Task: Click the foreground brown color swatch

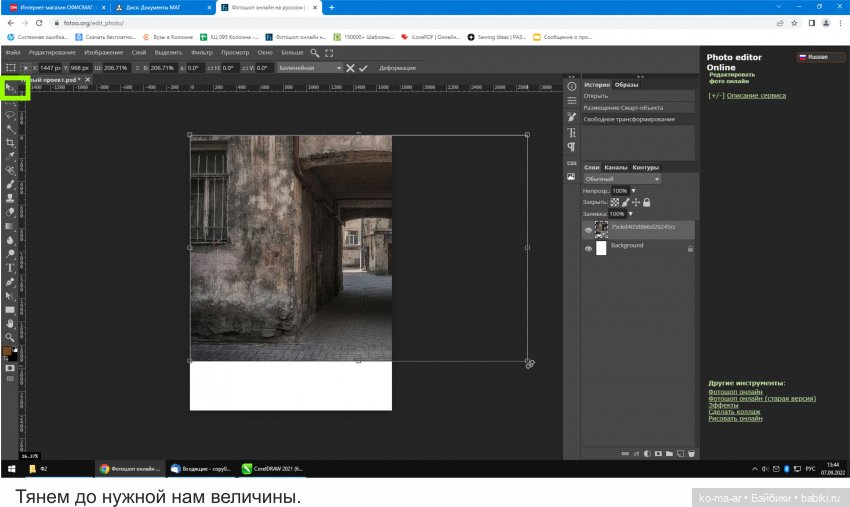Action: 8,352
